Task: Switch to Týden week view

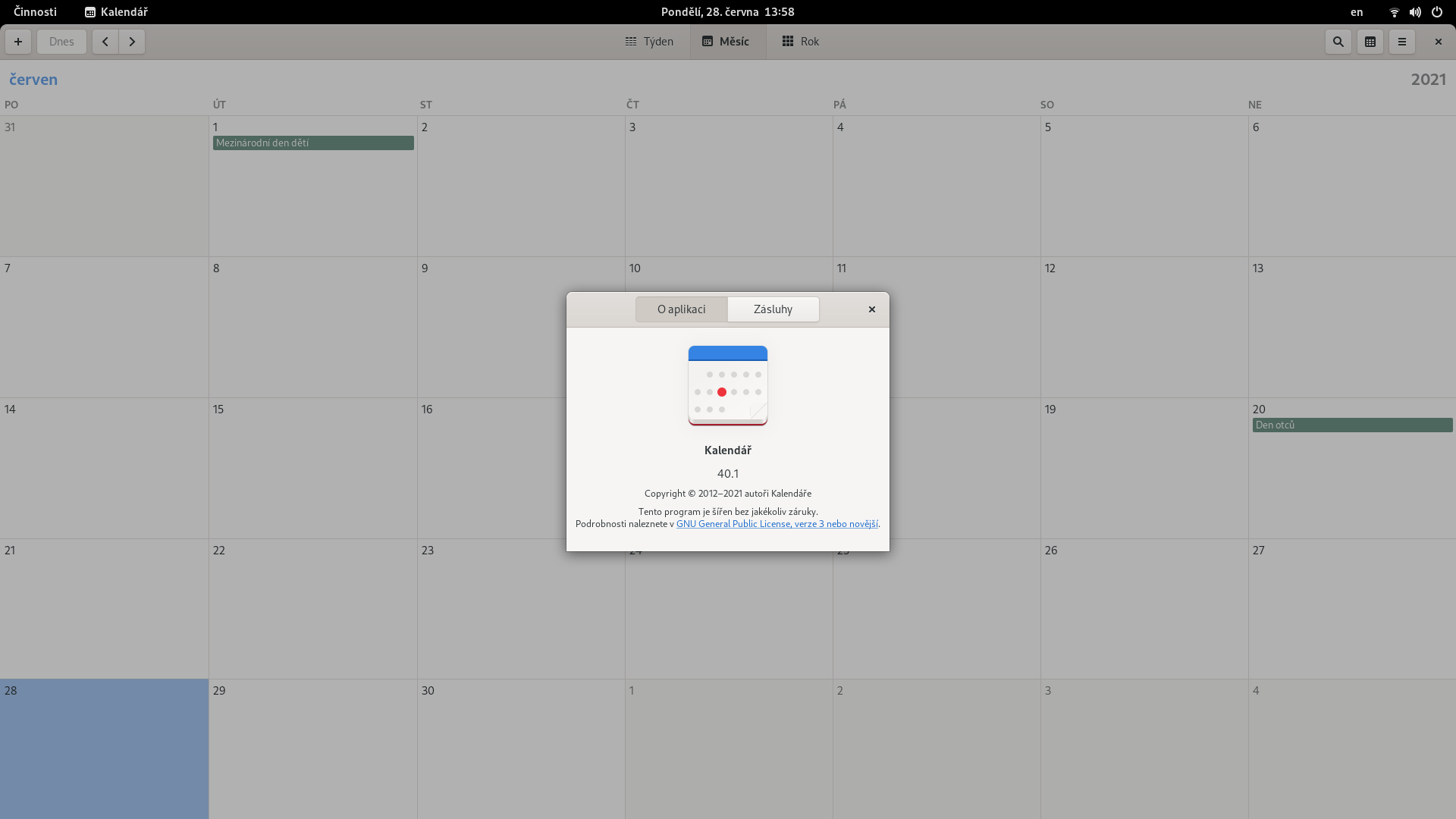Action: pyautogui.click(x=649, y=42)
